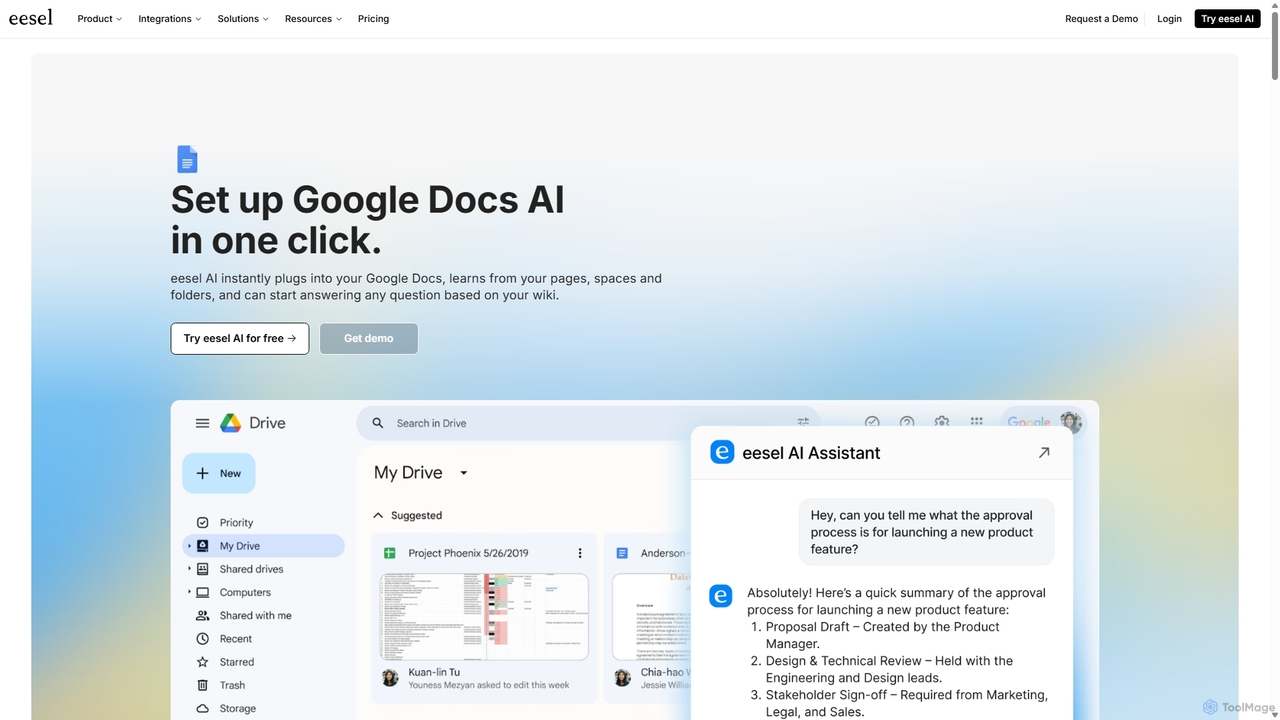Open the Google apps grid
This screenshot has width=1280, height=720.
click(x=976, y=423)
